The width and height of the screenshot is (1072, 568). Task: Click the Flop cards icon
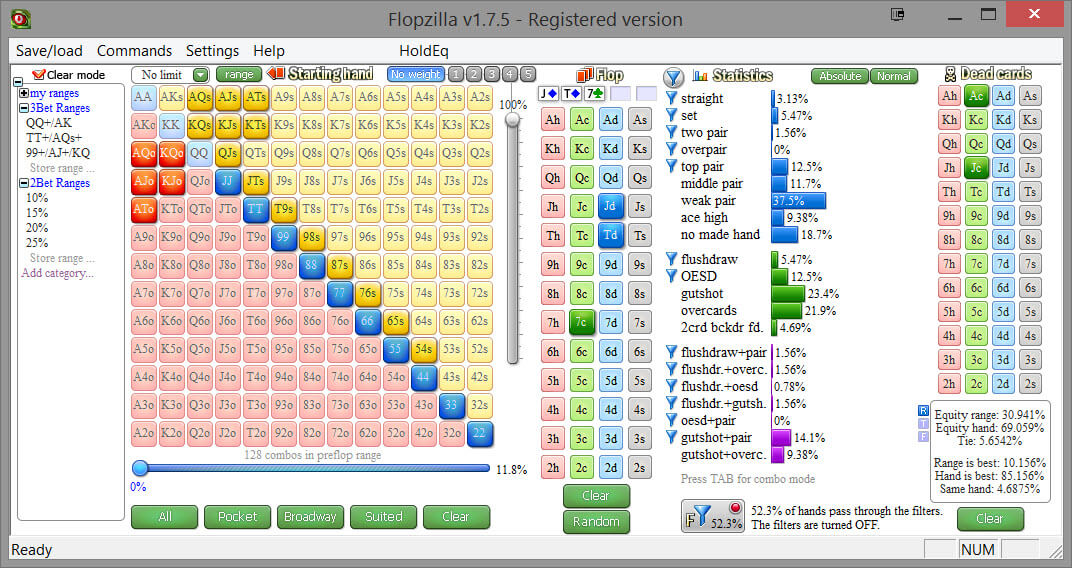tap(585, 75)
